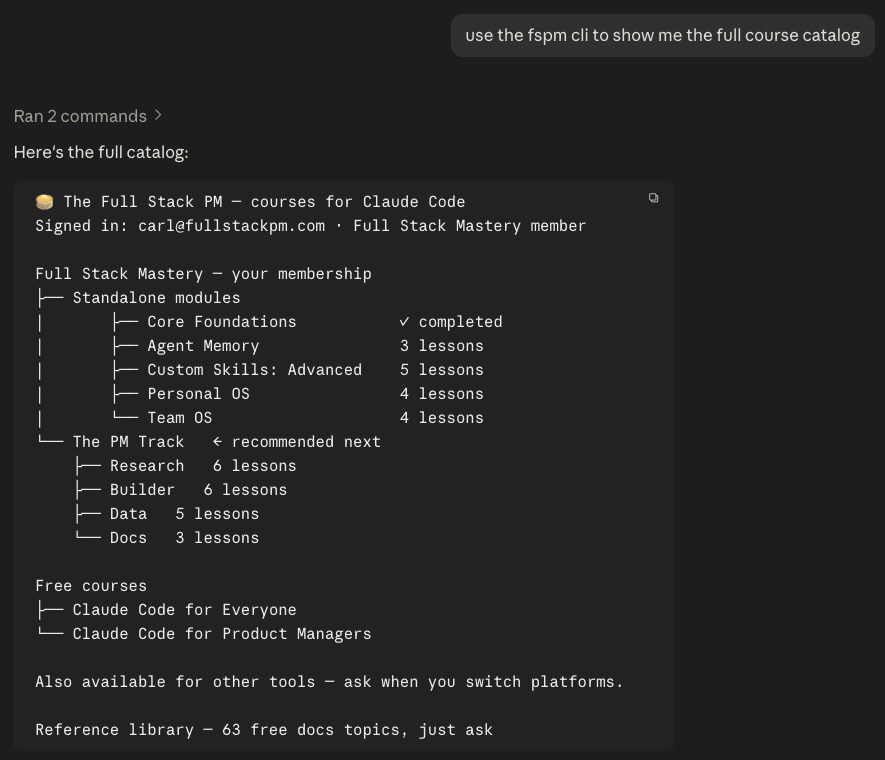Select 'Claude Code for Everyone'
The width and height of the screenshot is (885, 760).
coord(185,610)
